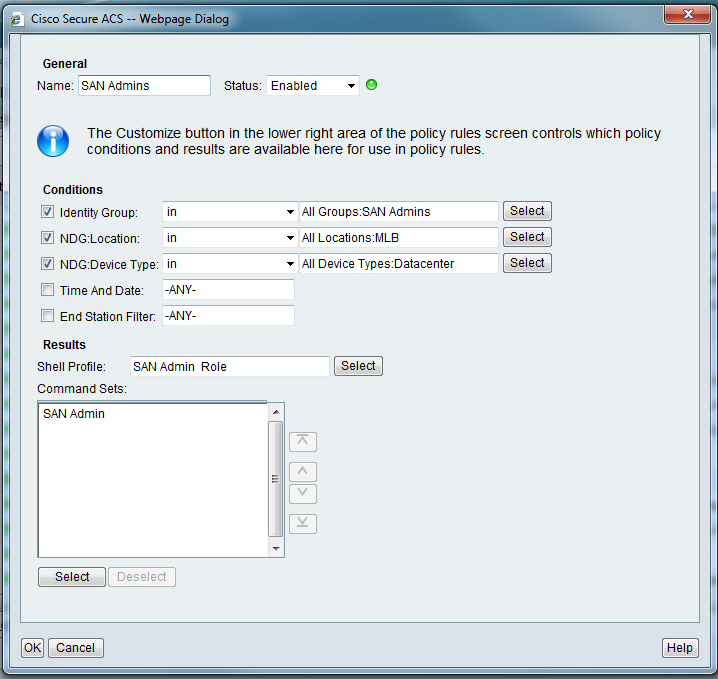Open NDG:Location operator dropdown
This screenshot has height=679, width=718.
[230, 238]
